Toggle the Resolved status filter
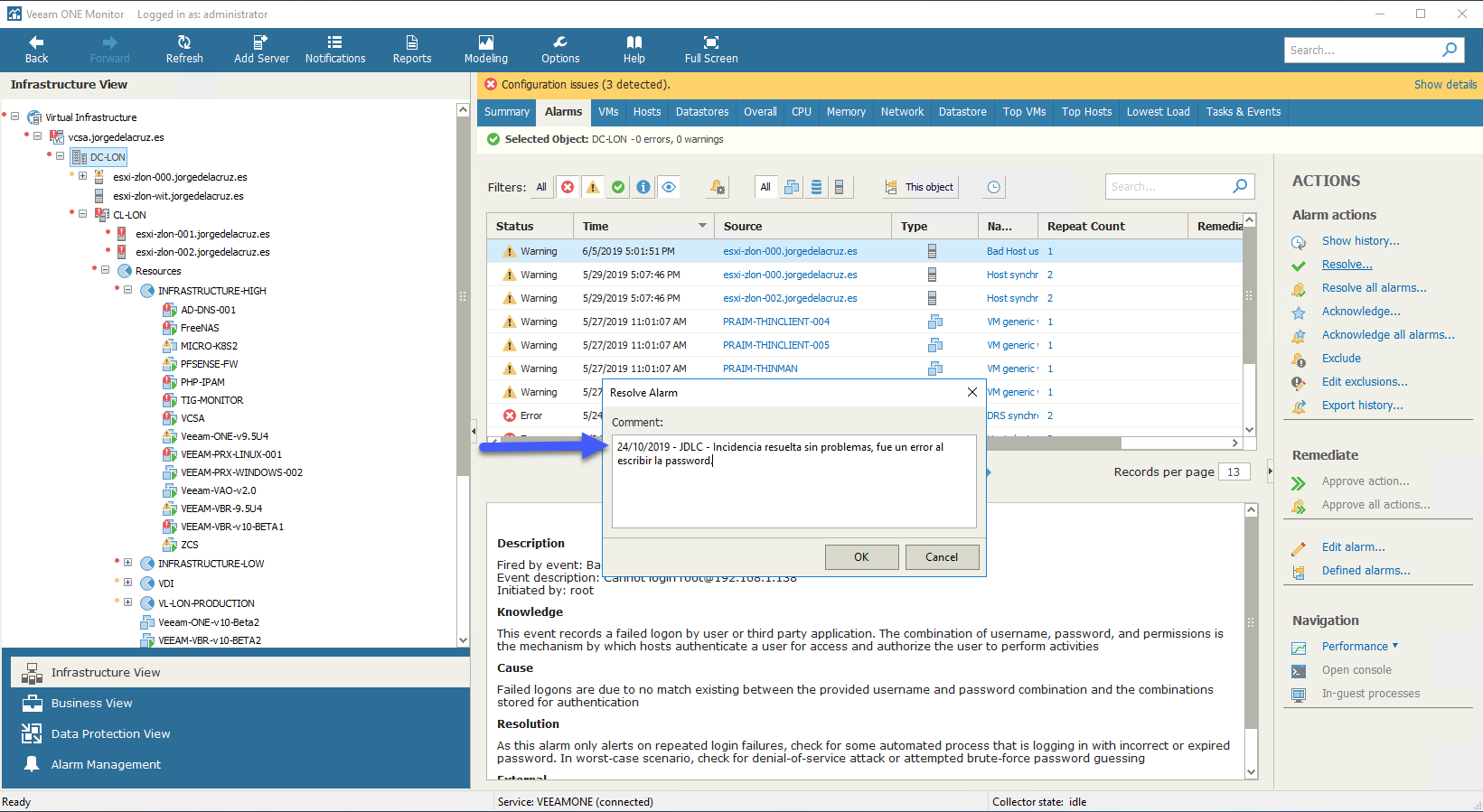1483x812 pixels. tap(618, 187)
